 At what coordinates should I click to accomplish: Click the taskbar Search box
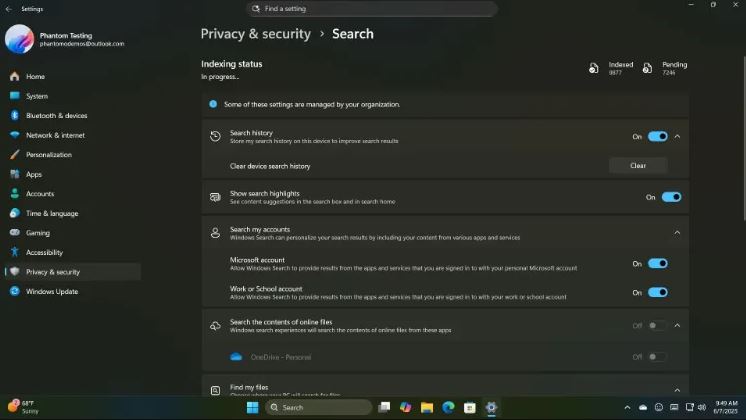318,408
